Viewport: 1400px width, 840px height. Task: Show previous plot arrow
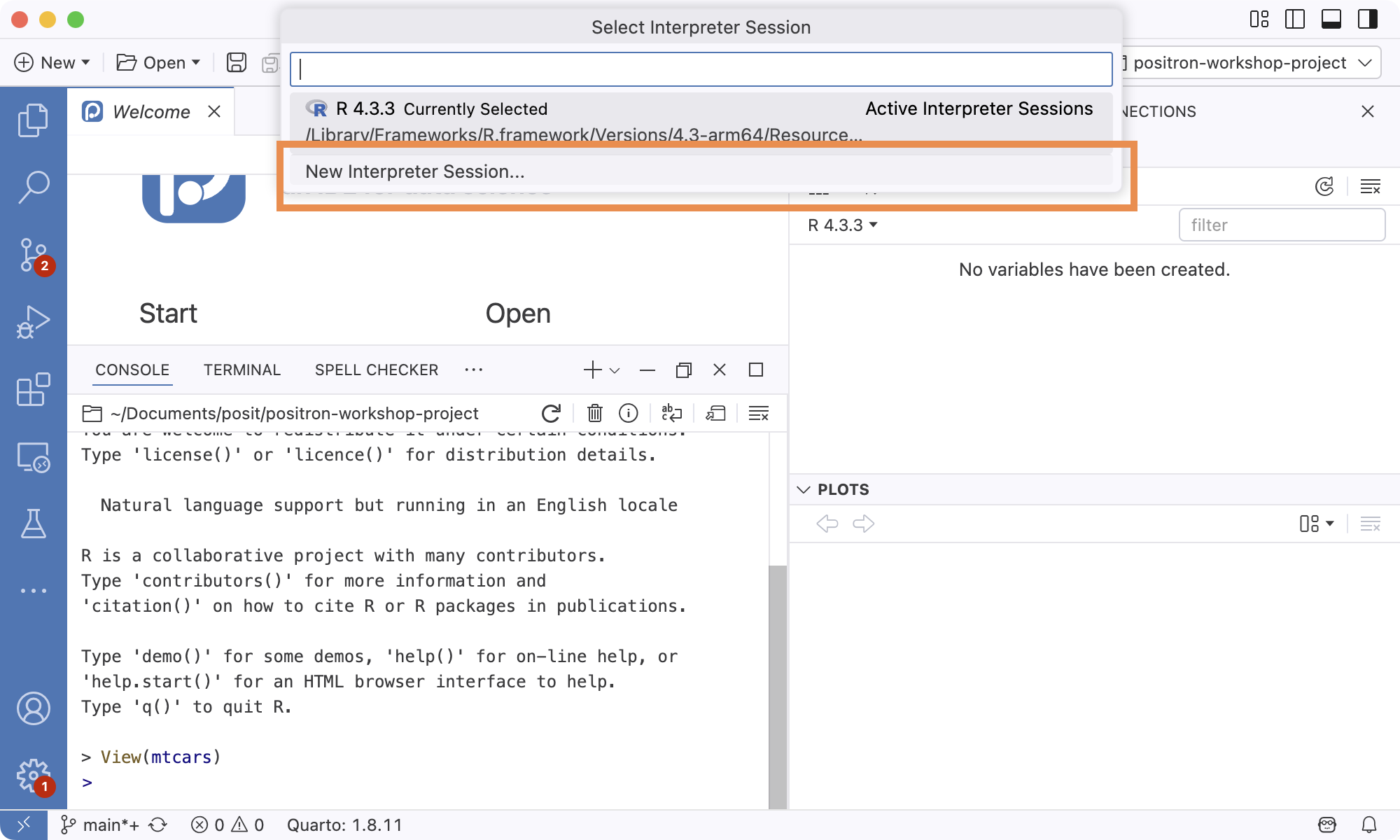[x=827, y=524]
